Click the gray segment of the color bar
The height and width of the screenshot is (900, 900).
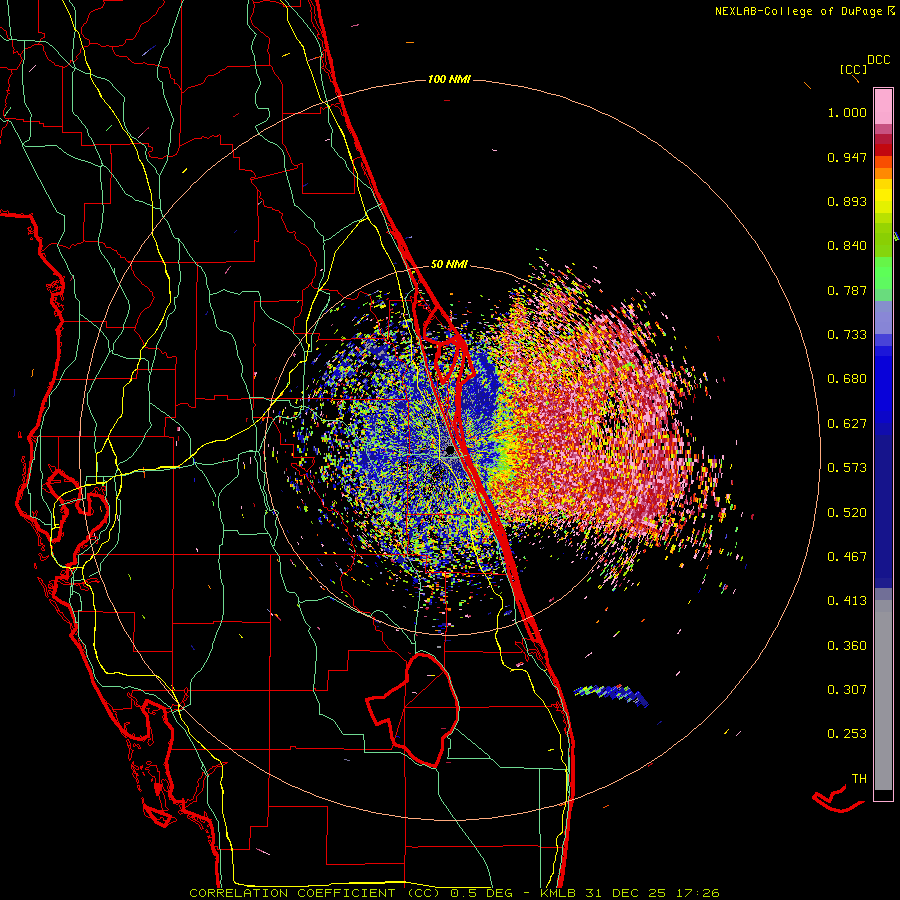point(883,695)
